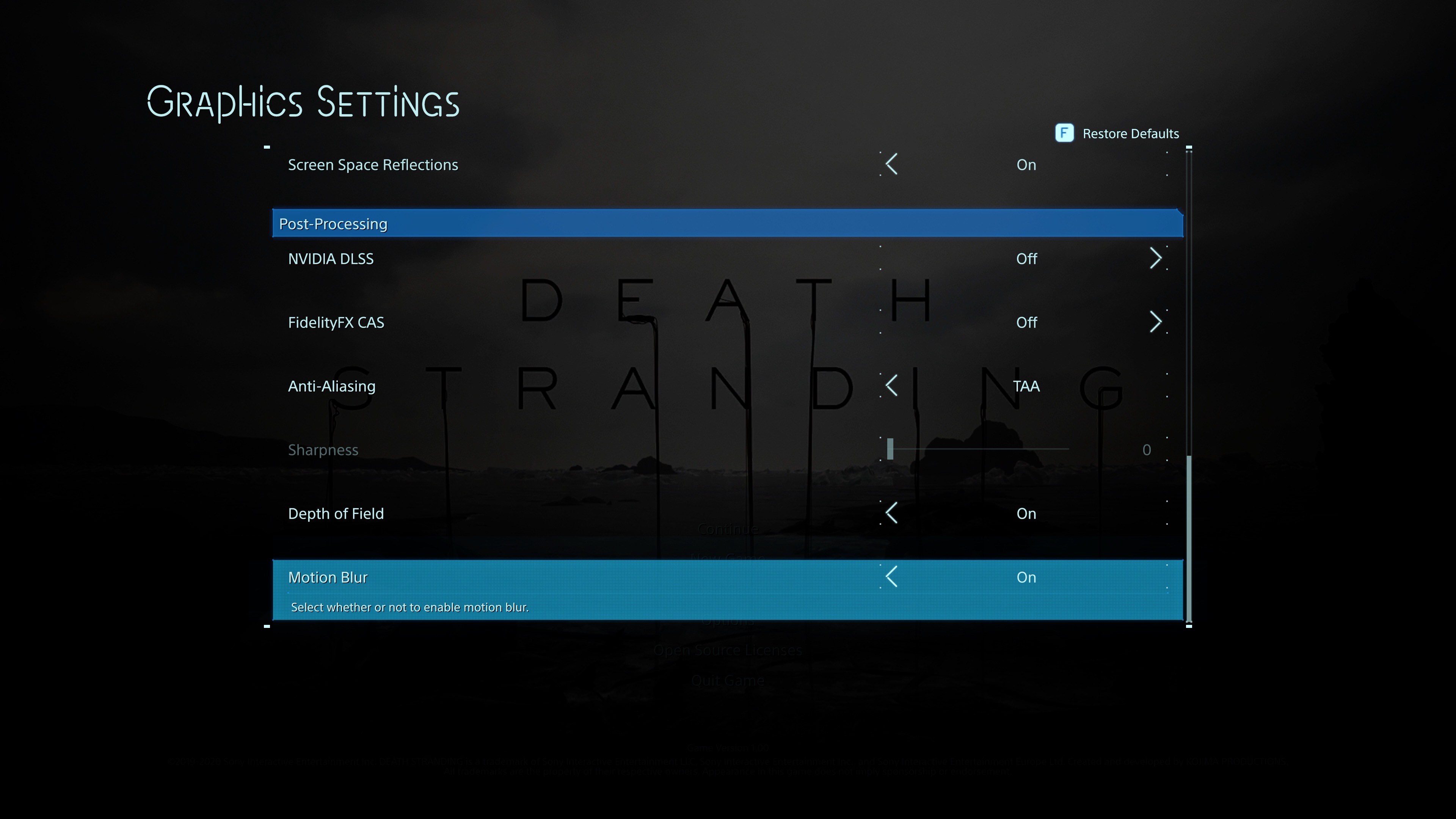Toggle Motion Blur On value
Image resolution: width=1456 pixels, height=819 pixels.
(1026, 577)
